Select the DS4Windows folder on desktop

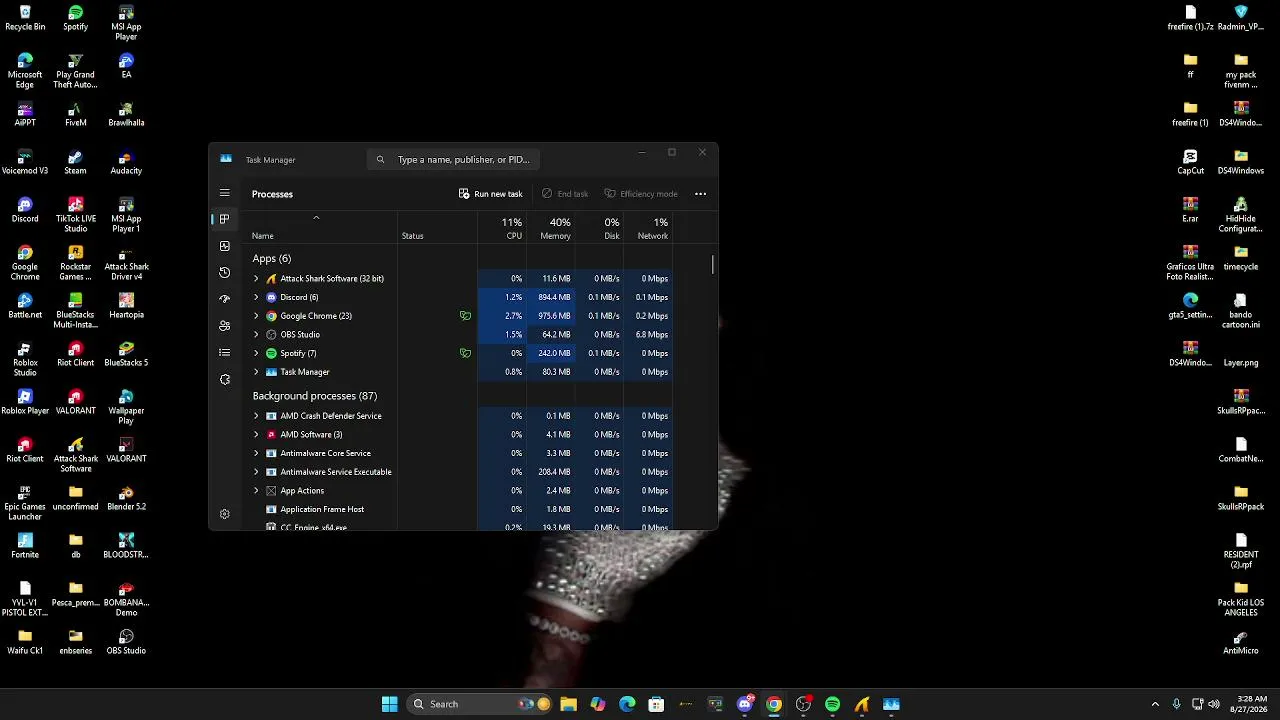[1241, 160]
